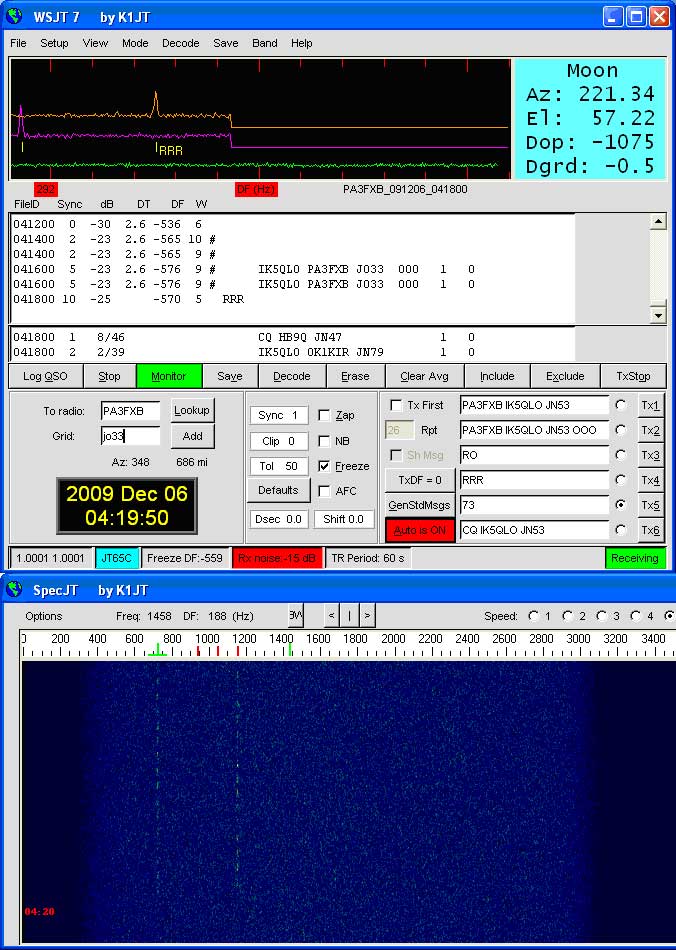Enable the AFC checkbox
Screen dimensions: 676x950
[x=324, y=491]
